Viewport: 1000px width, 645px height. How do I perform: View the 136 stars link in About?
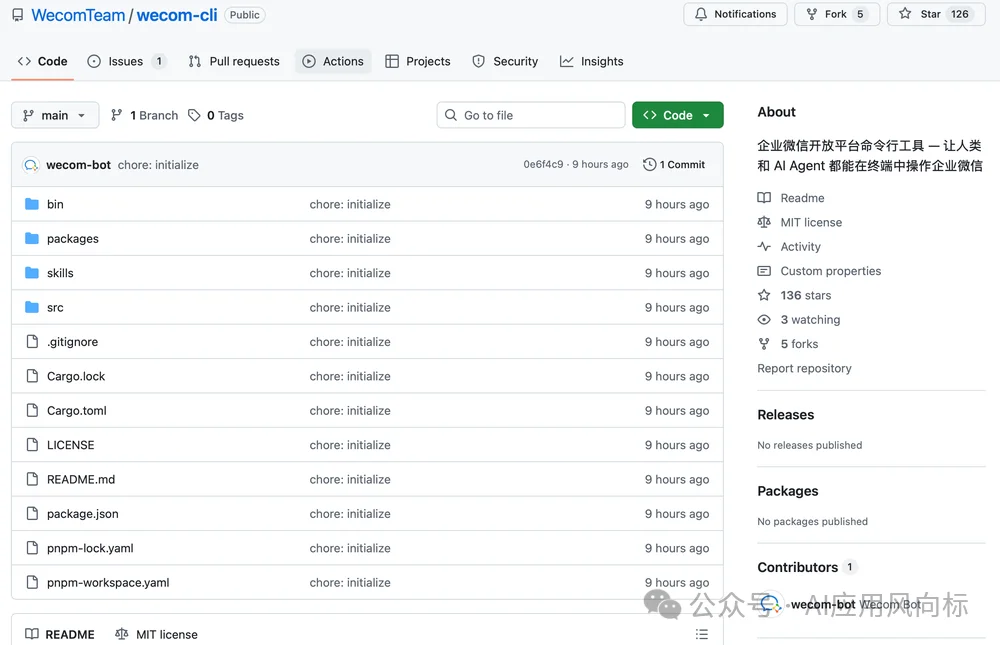point(805,295)
